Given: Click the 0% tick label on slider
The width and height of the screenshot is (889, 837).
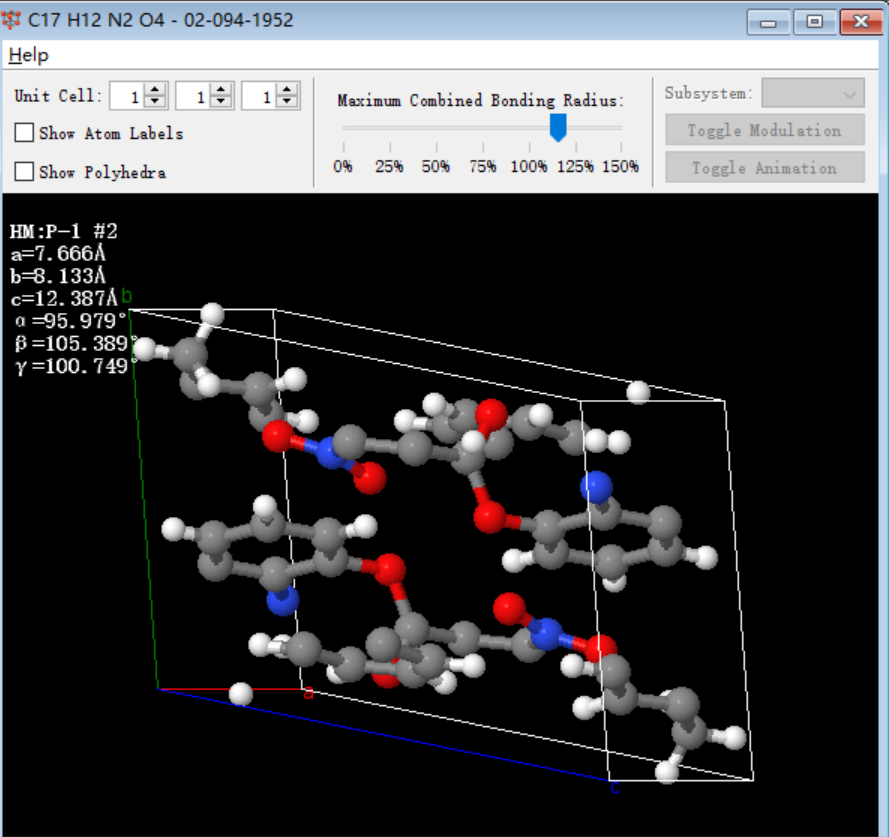Looking at the screenshot, I should click(343, 167).
